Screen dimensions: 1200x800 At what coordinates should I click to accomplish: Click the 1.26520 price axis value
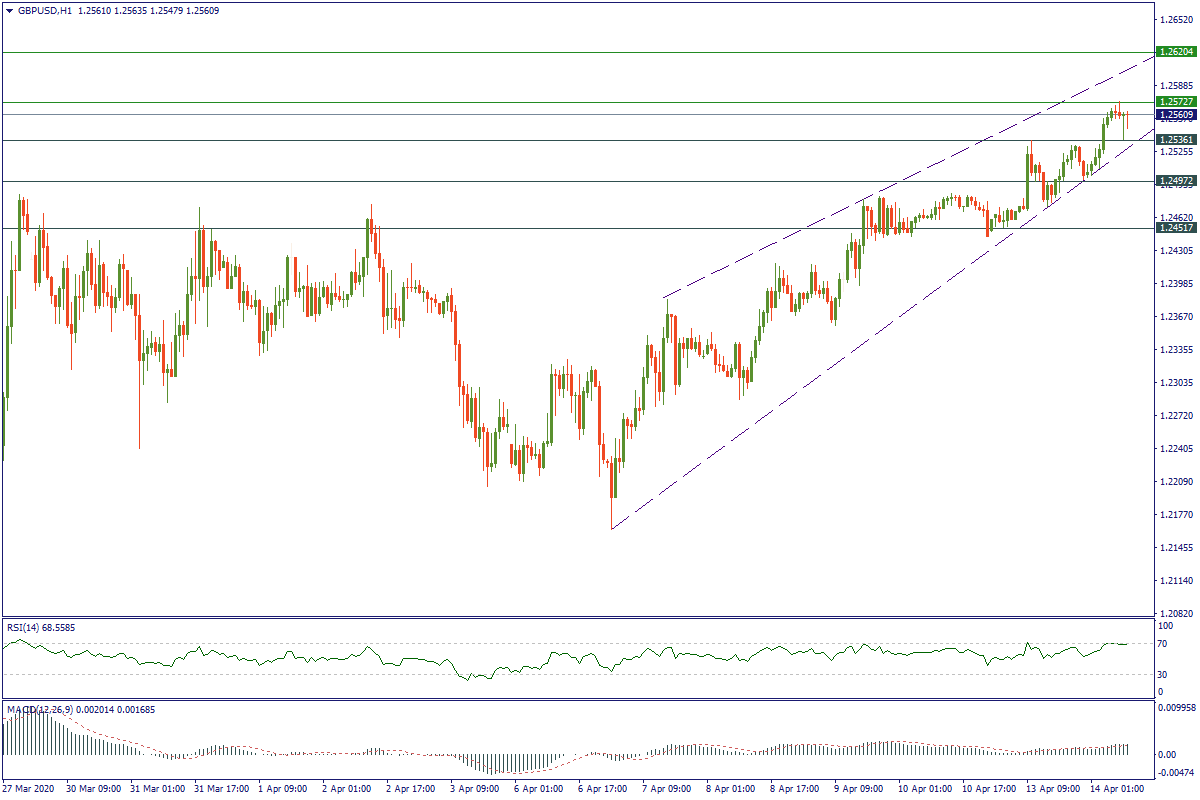point(1174,19)
